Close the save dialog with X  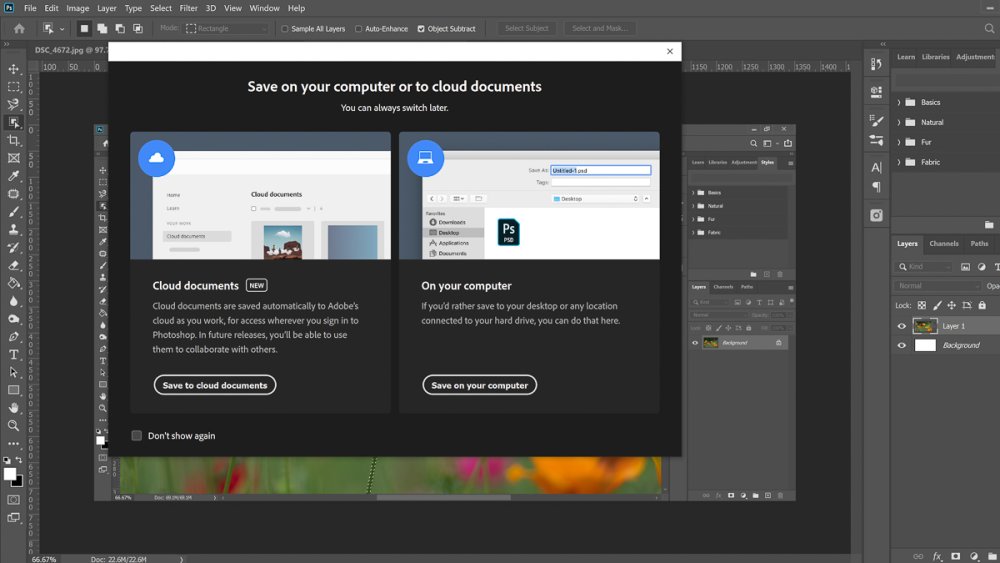pyautogui.click(x=670, y=52)
